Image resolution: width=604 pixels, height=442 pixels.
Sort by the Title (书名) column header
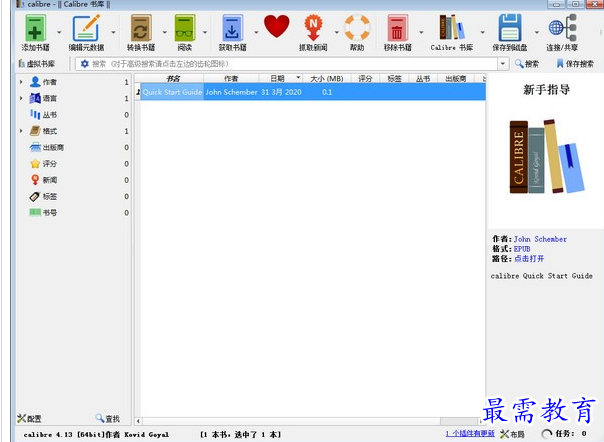(172, 78)
